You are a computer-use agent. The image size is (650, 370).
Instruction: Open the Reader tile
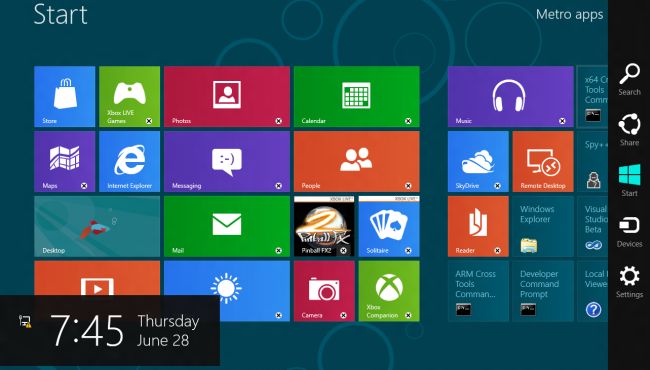pos(478,226)
